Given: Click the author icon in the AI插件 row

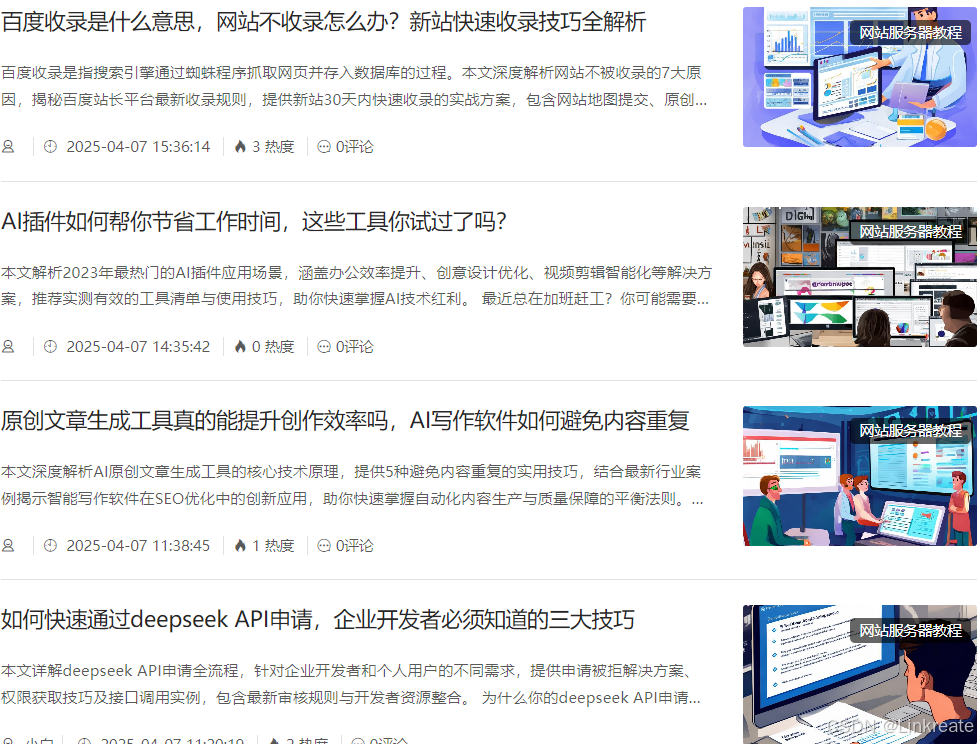Looking at the screenshot, I should 8,346.
